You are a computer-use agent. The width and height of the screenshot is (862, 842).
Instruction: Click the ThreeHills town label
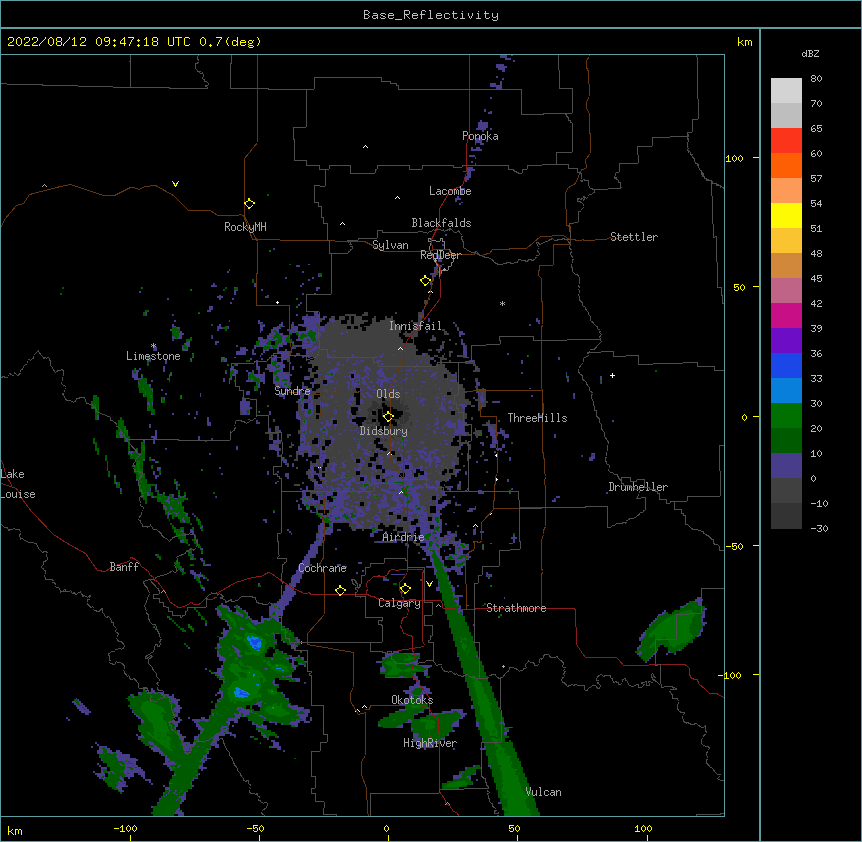(537, 418)
